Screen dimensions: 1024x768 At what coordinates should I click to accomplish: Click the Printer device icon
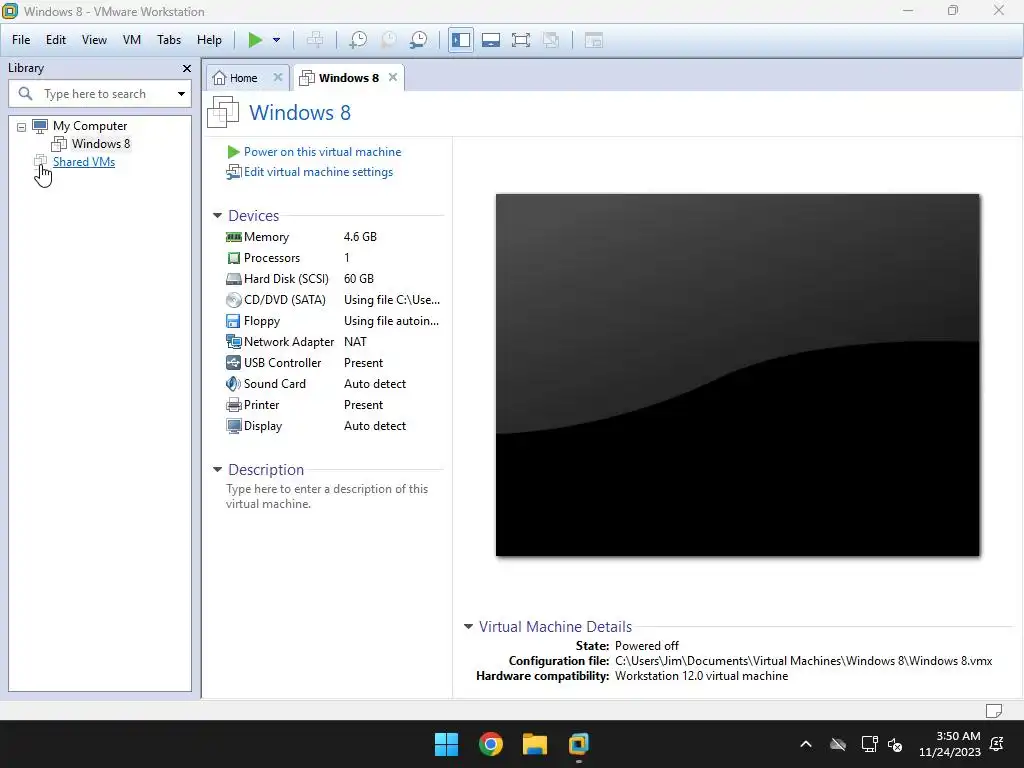(x=233, y=405)
